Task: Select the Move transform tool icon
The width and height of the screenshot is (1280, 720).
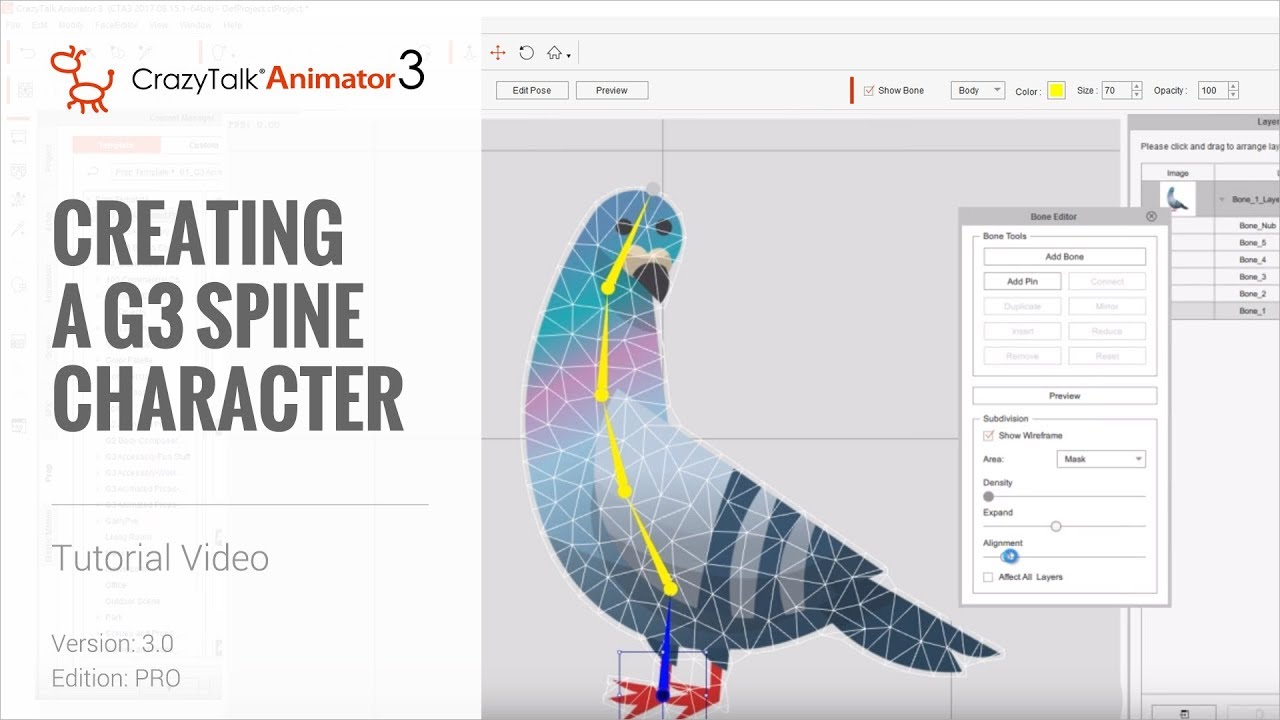Action: tap(497, 53)
